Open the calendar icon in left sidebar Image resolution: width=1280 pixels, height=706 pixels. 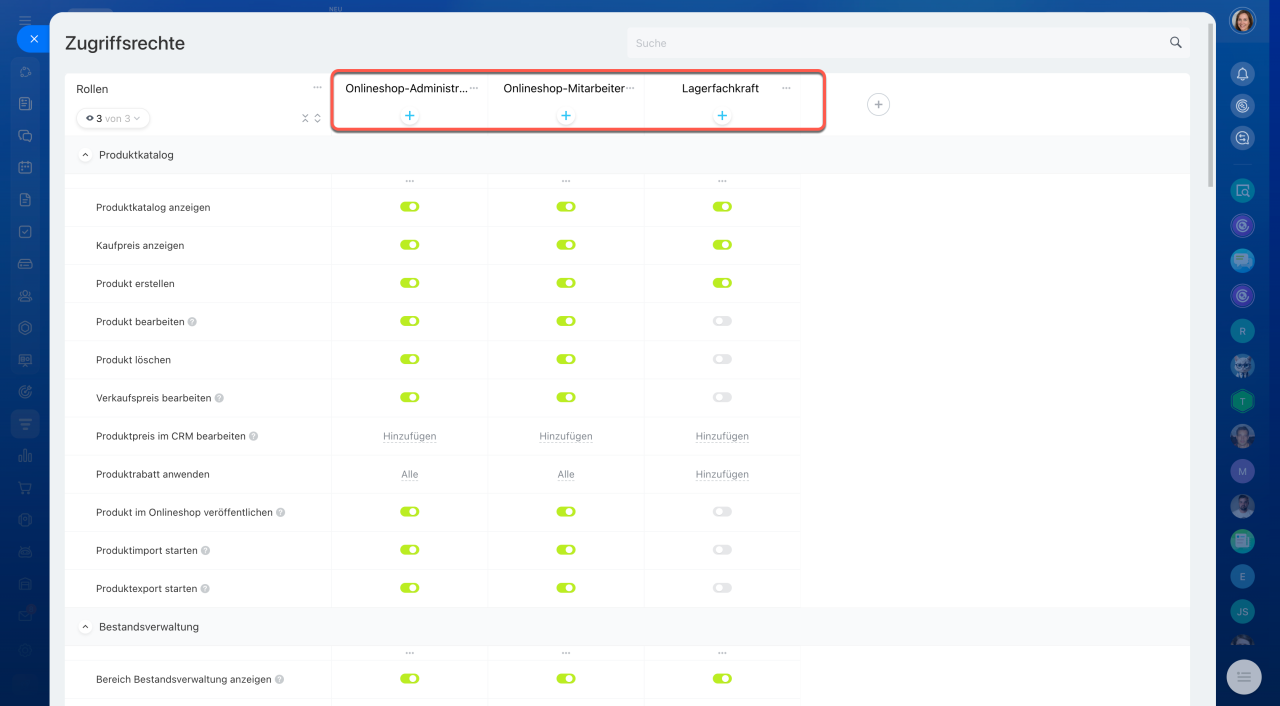point(26,167)
